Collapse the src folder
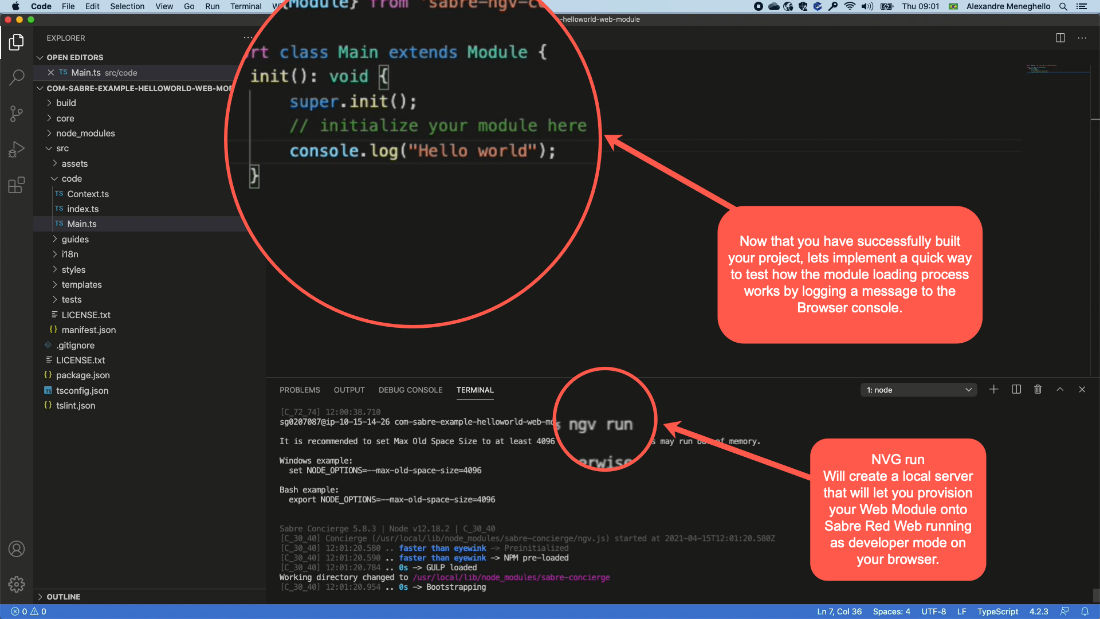Screen dimensions: 1100x619 (62, 149)
